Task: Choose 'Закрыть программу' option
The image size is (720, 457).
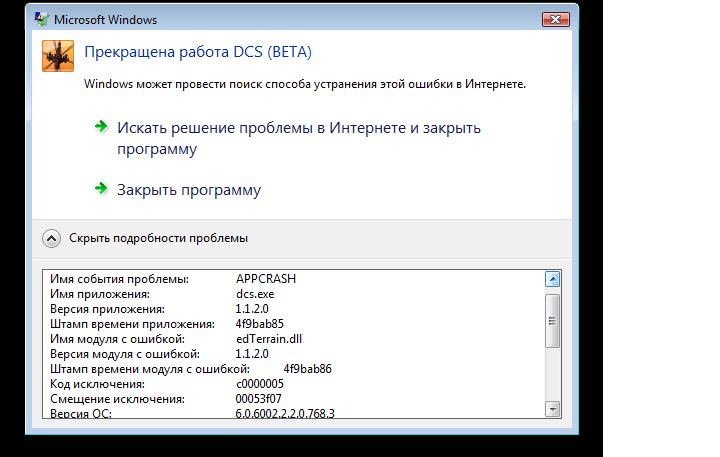Action: click(x=189, y=190)
